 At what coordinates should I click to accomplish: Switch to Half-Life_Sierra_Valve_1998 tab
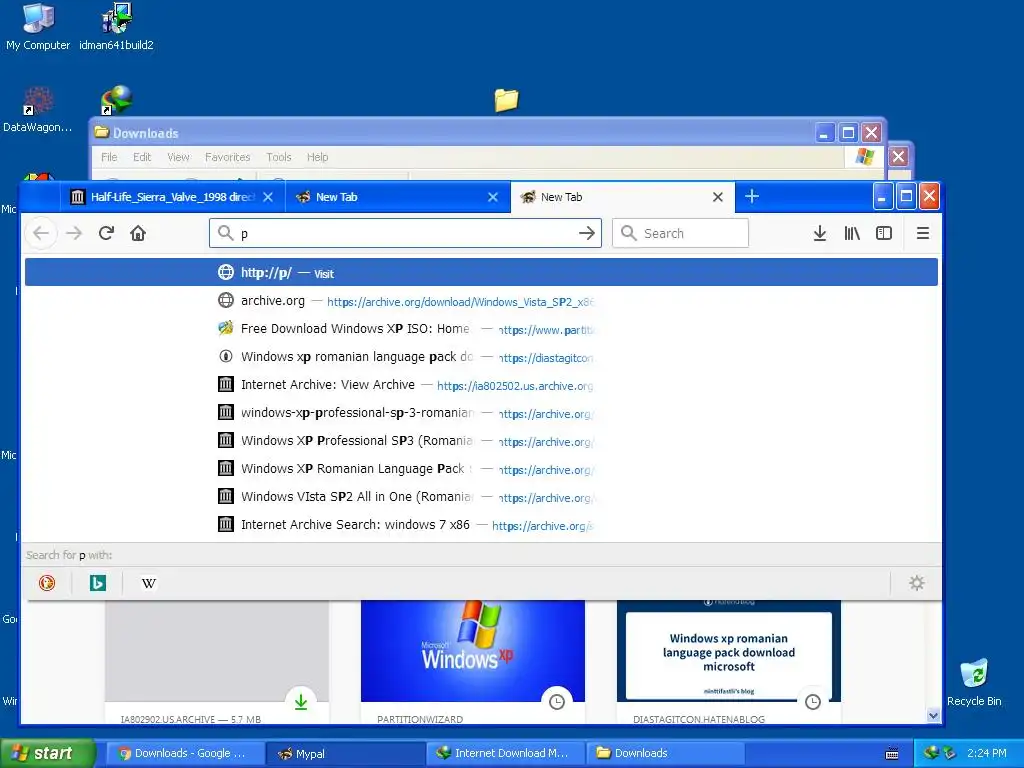[172, 197]
